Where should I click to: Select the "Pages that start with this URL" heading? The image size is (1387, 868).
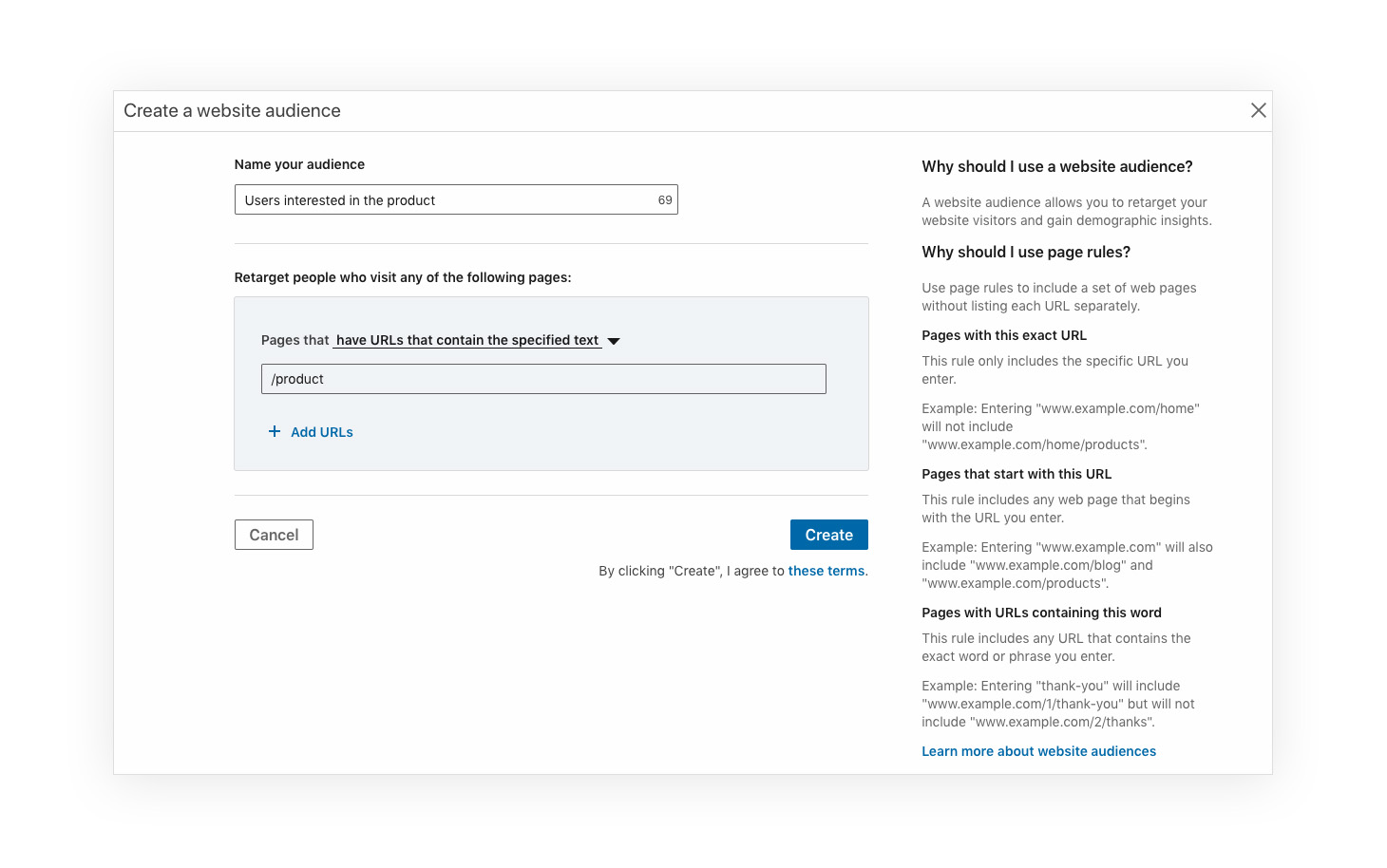[x=1016, y=474]
